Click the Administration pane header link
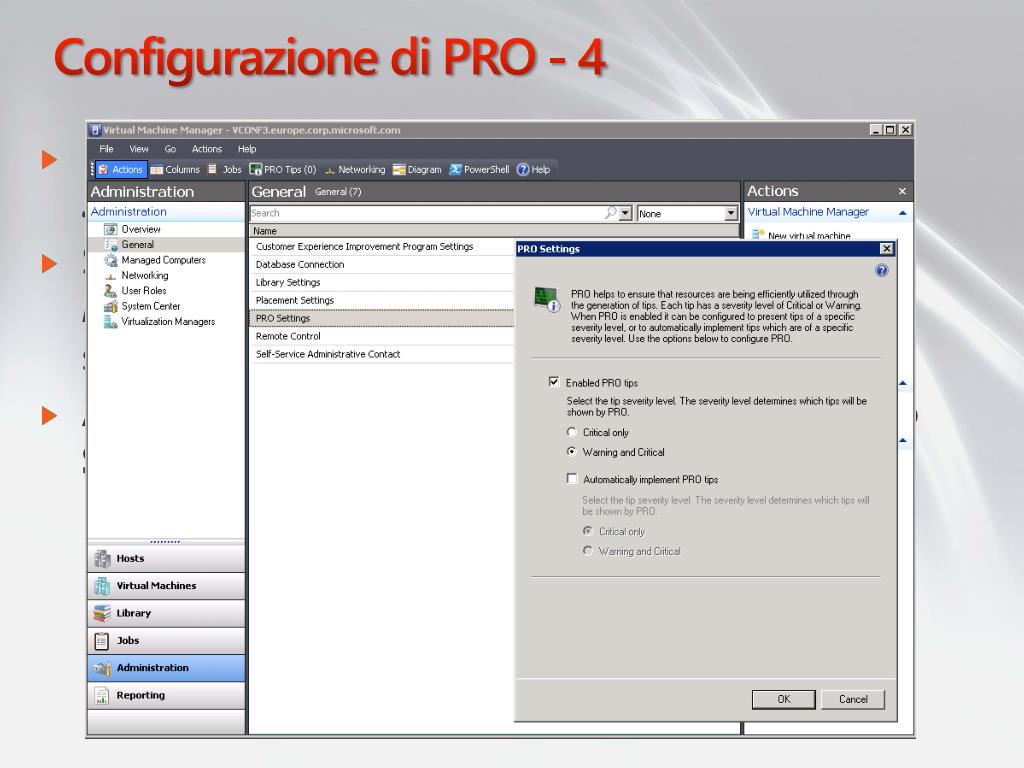 [x=129, y=212]
